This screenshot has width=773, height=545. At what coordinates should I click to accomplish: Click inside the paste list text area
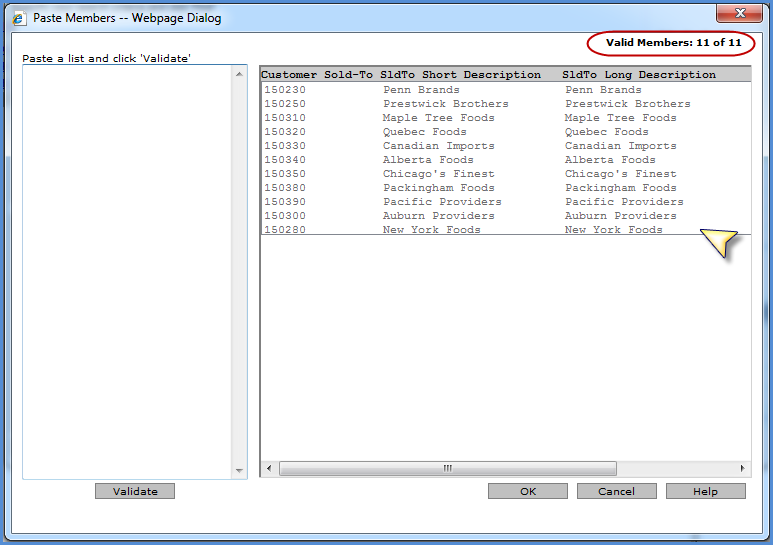pos(127,272)
